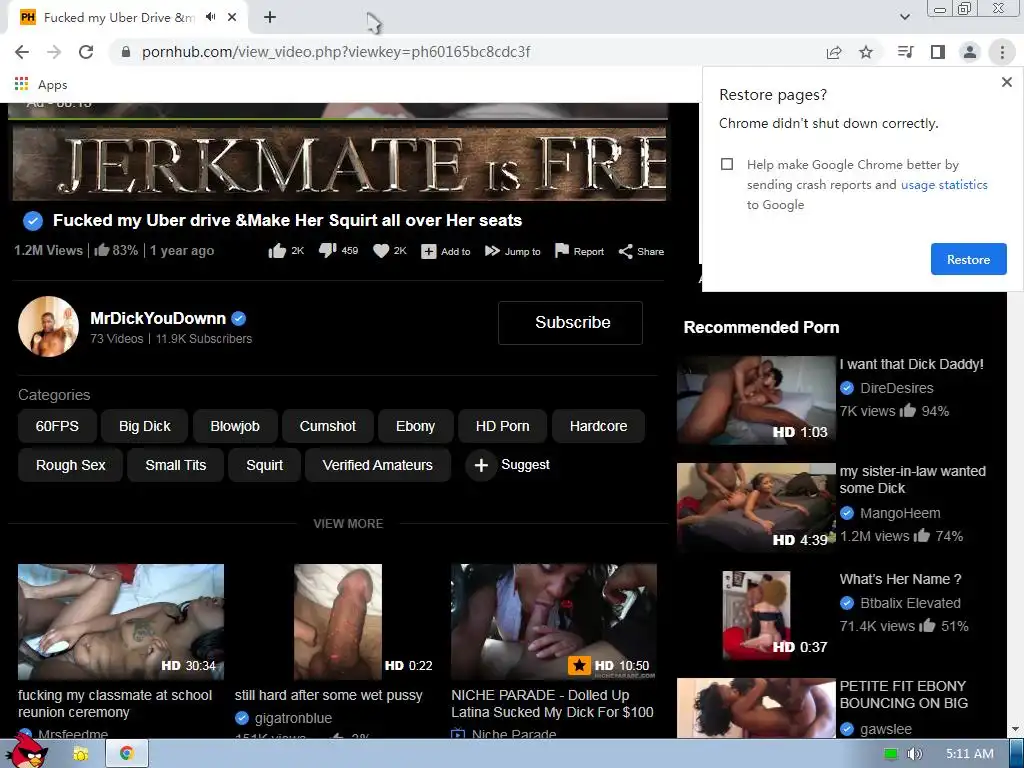Click the verified badge beside the uploader name
Viewport: 1024px width, 768px height.
click(x=238, y=319)
